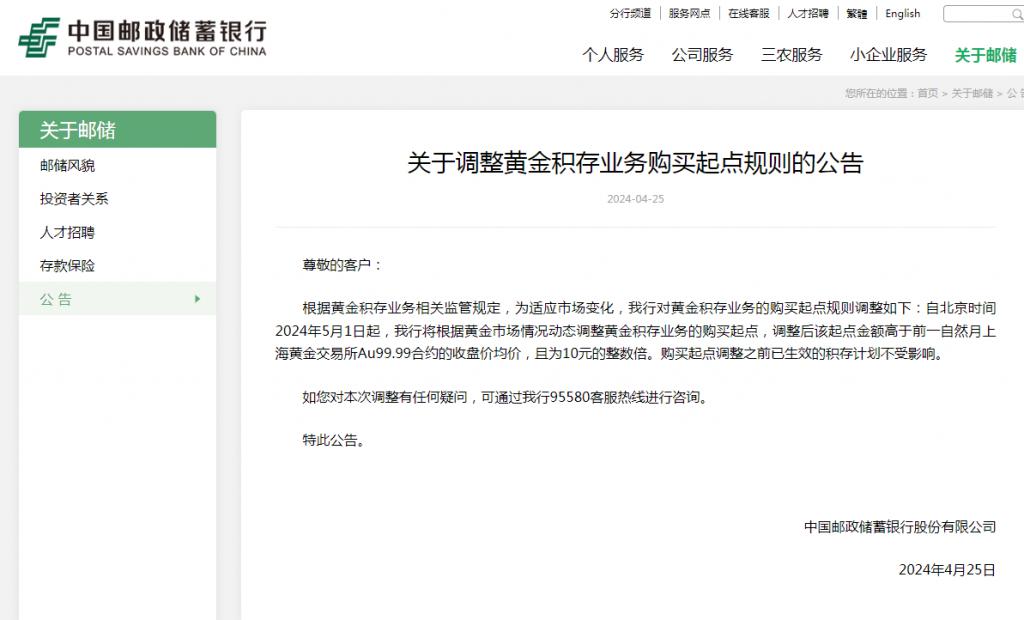The image size is (1024, 620).
Task: Click the closing line 特此公告。
Action: (334, 440)
